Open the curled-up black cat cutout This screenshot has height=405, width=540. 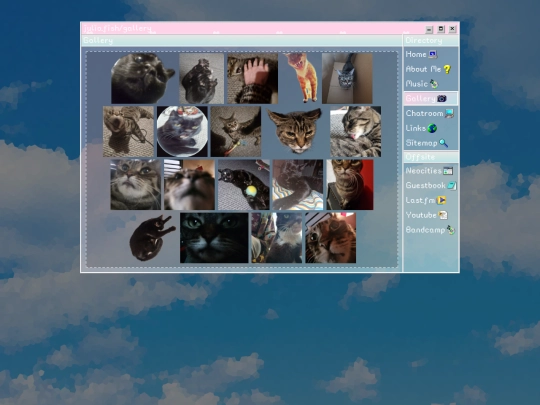152,238
